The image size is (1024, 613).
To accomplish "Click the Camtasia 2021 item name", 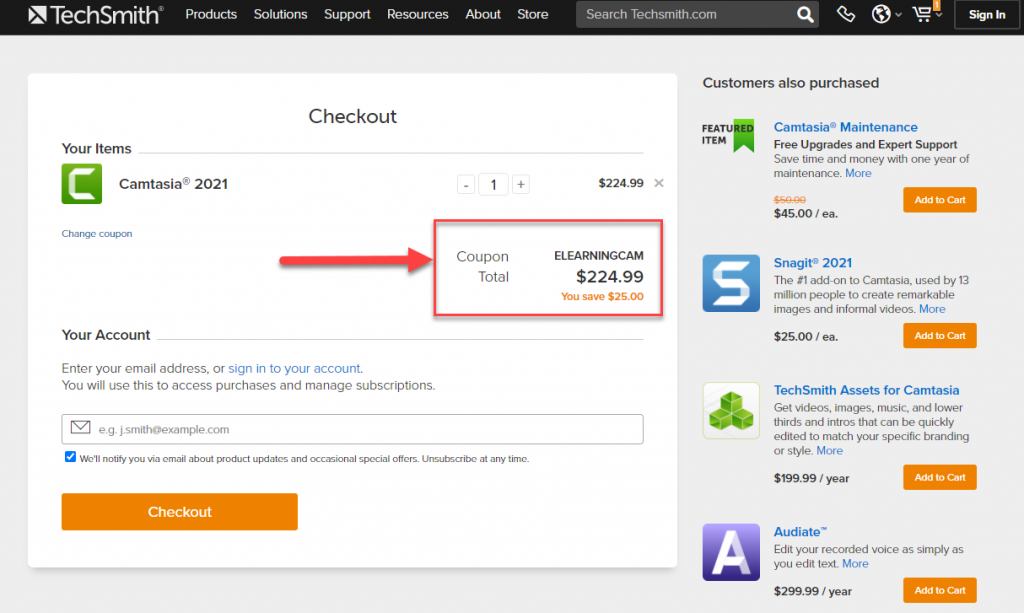I will [x=173, y=184].
